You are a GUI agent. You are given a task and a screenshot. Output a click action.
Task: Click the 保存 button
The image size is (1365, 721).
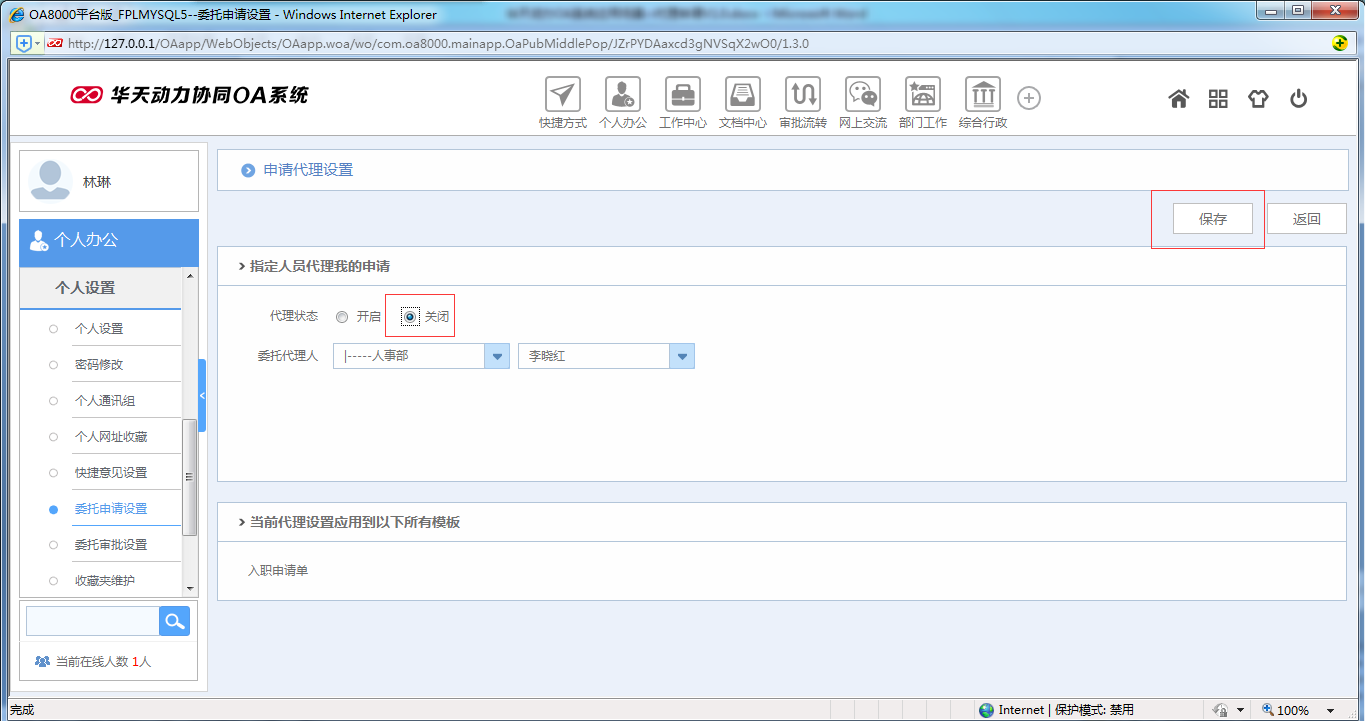[x=1213, y=219]
